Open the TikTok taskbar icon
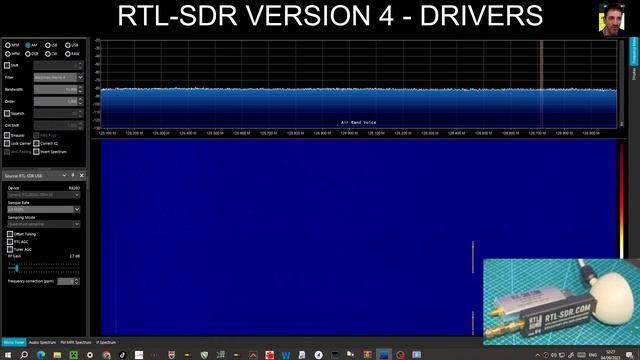The width and height of the screenshot is (640, 360). click(x=122, y=355)
